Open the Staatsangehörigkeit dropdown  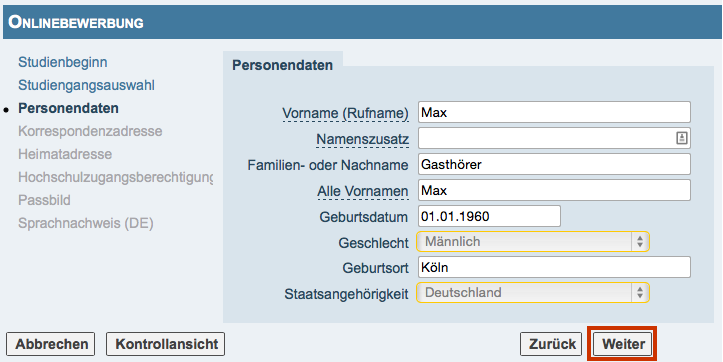533,292
